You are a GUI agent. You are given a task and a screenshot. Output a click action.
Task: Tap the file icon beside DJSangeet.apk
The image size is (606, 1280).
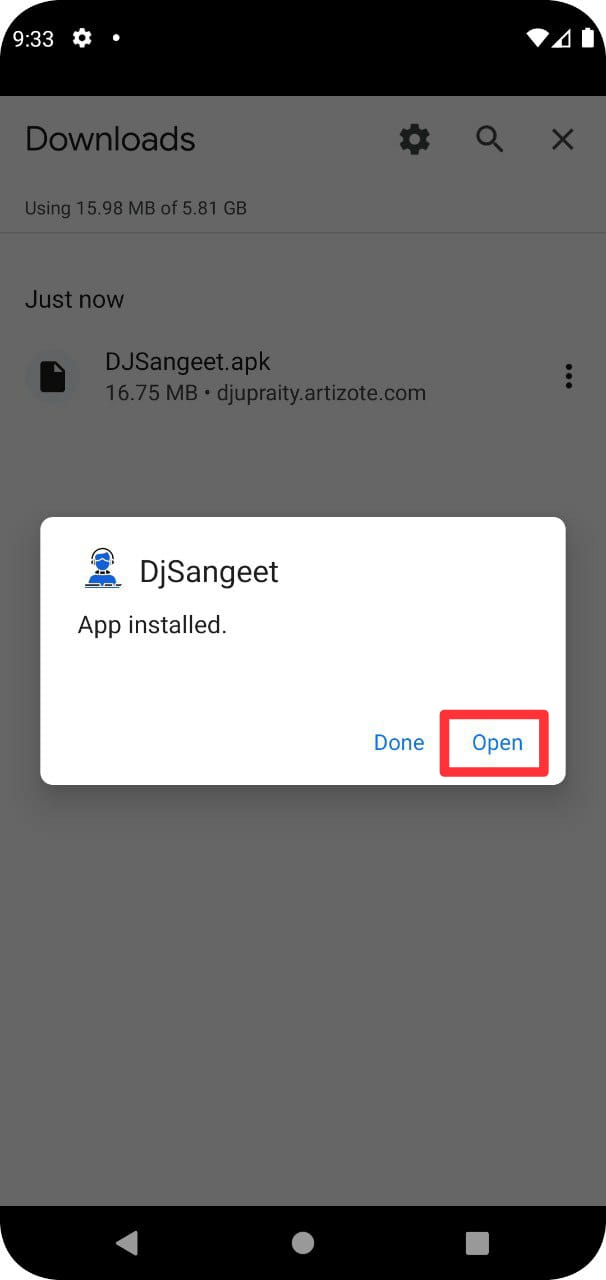point(52,376)
